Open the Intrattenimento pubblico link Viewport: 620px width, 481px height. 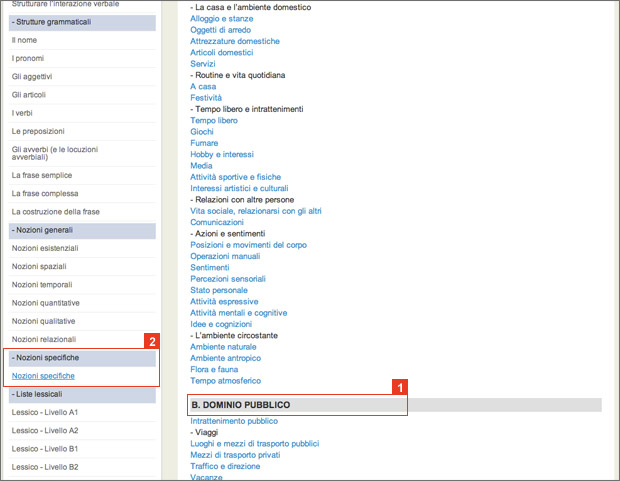(x=234, y=421)
